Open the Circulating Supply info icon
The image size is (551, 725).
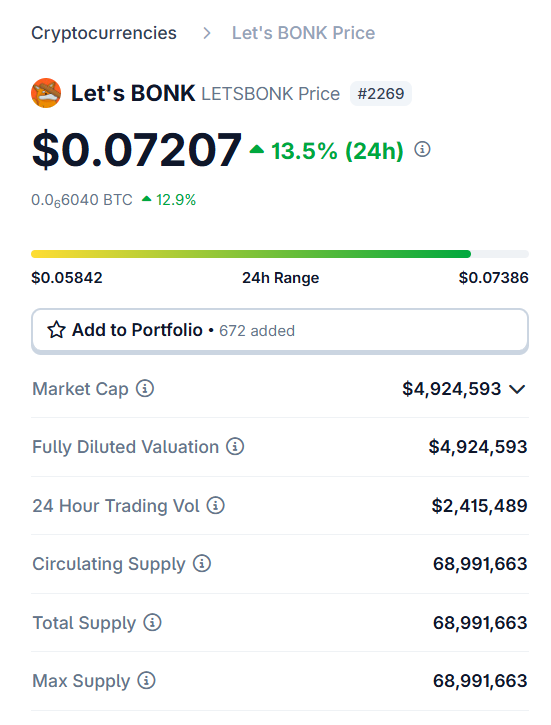(202, 564)
